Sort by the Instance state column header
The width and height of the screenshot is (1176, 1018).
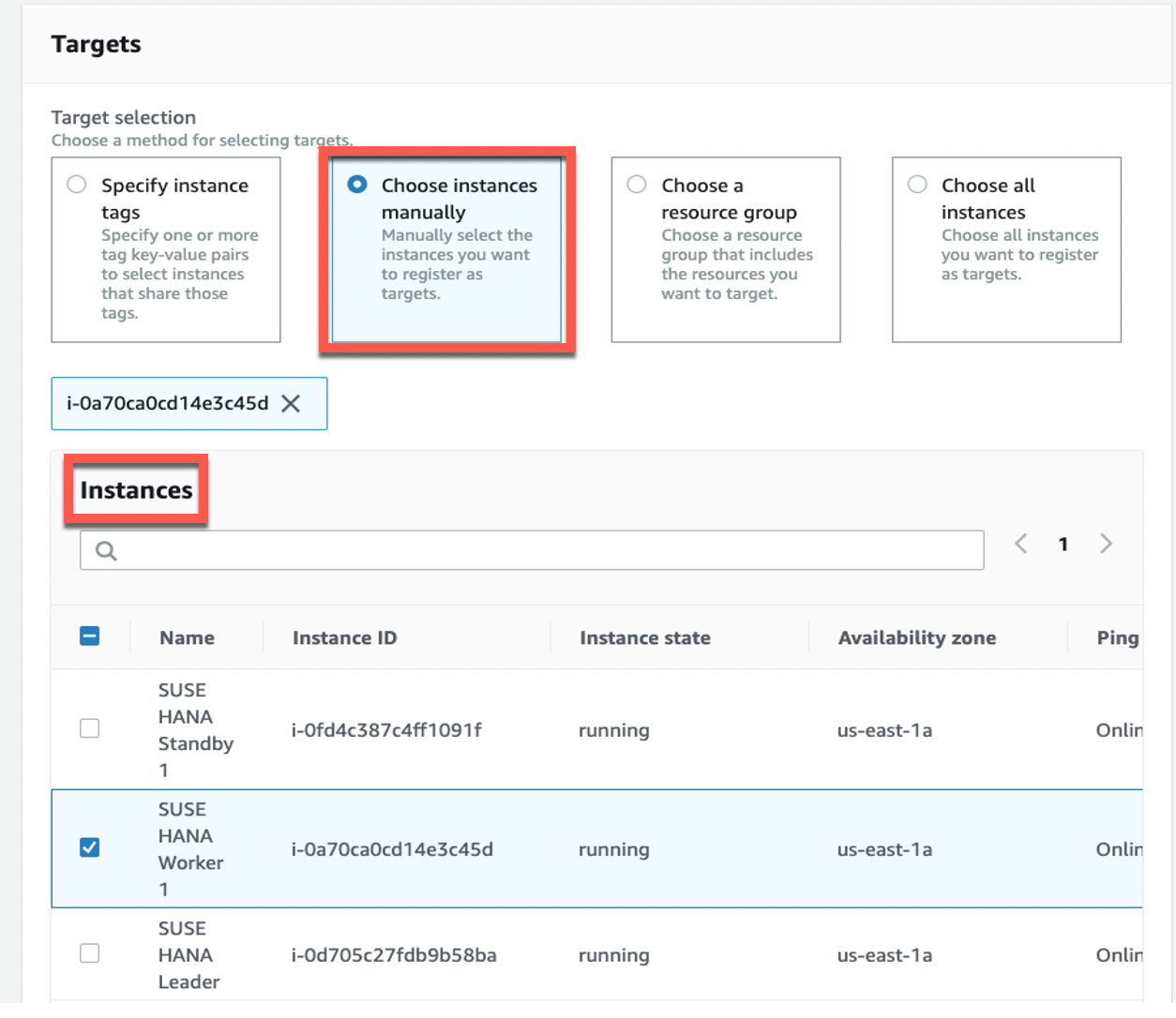[x=644, y=638]
